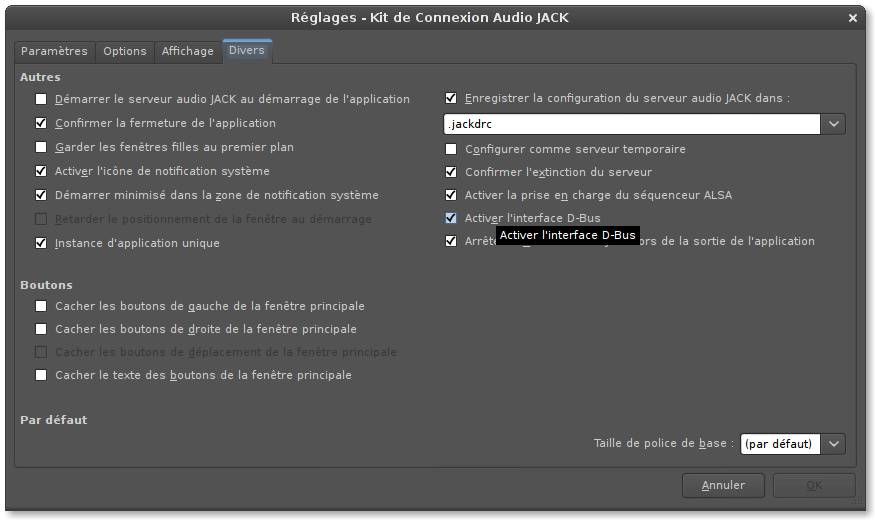Enable starting JACK server at application startup
The height and width of the screenshot is (520, 875).
41,99
